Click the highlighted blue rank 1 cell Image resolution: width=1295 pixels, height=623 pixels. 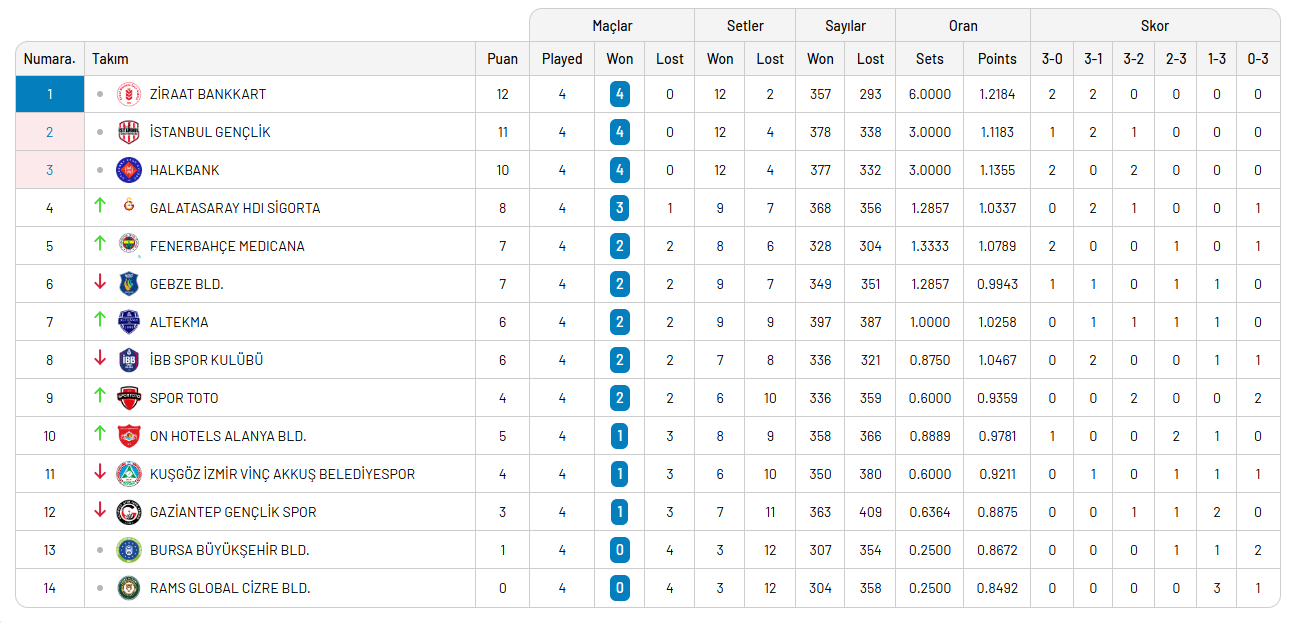50,94
